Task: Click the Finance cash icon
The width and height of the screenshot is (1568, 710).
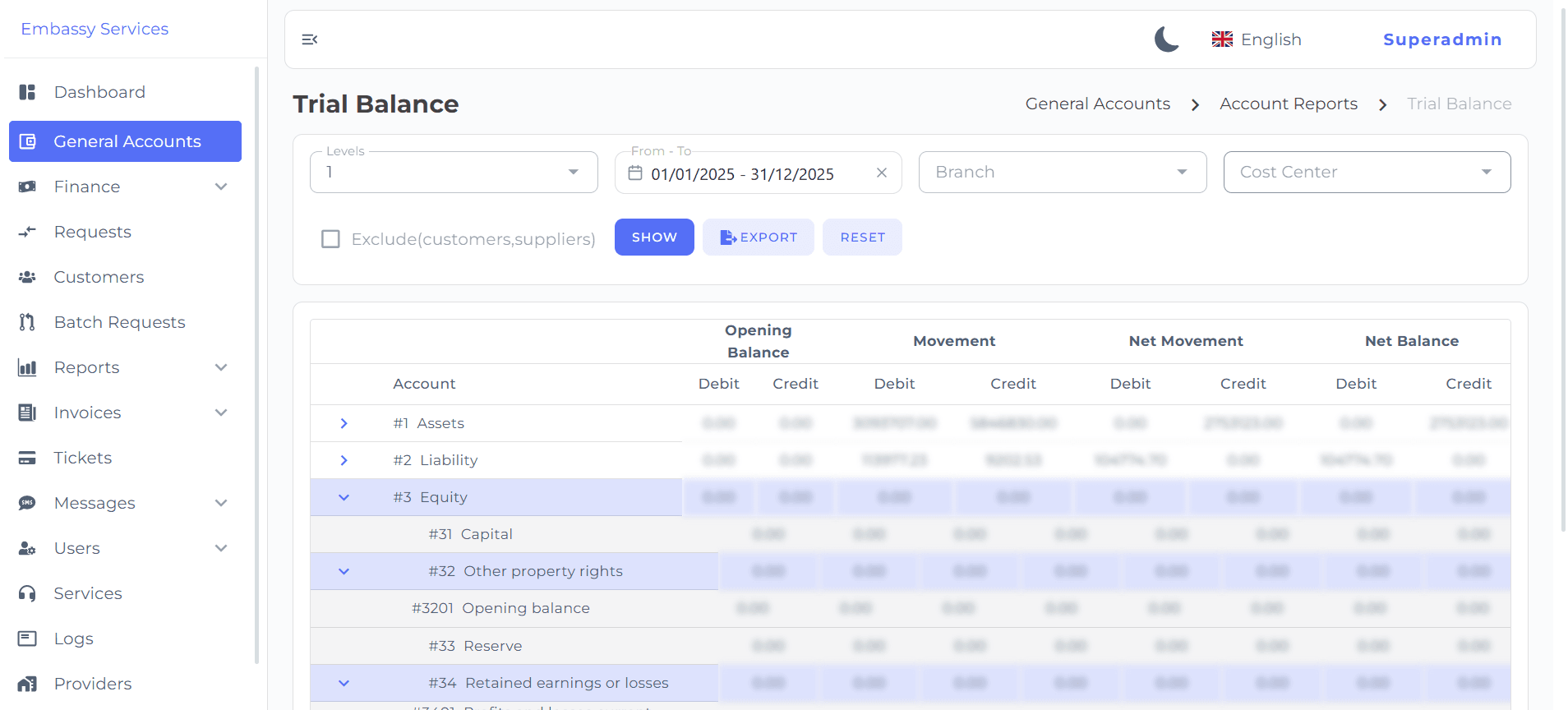Action: (27, 187)
